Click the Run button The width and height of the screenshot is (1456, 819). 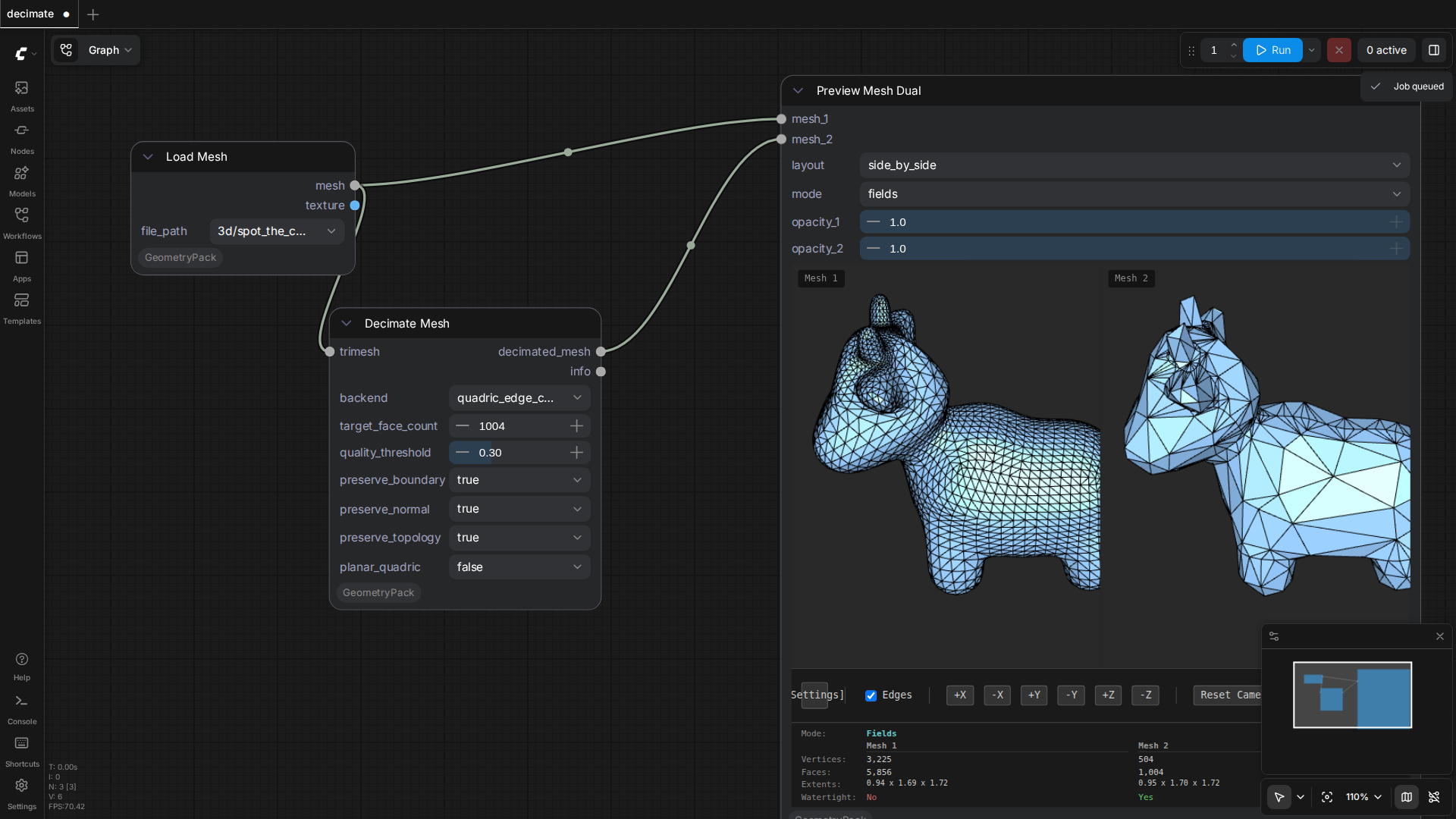[x=1272, y=50]
